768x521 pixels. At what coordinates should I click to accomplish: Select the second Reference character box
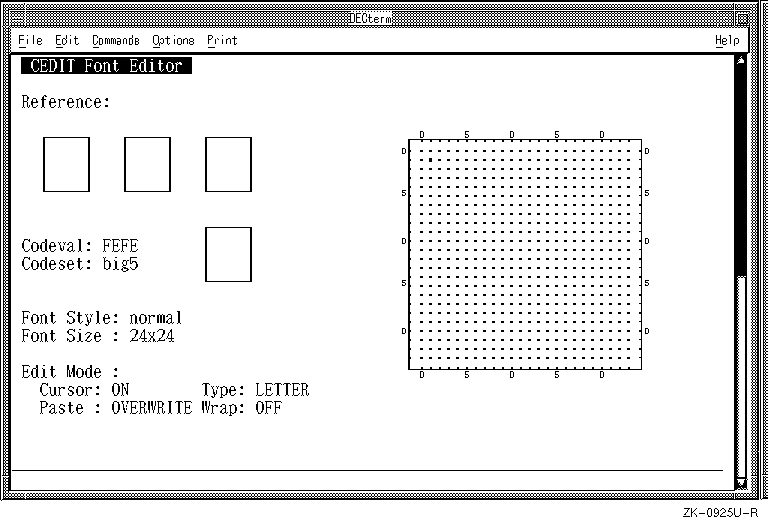147,164
